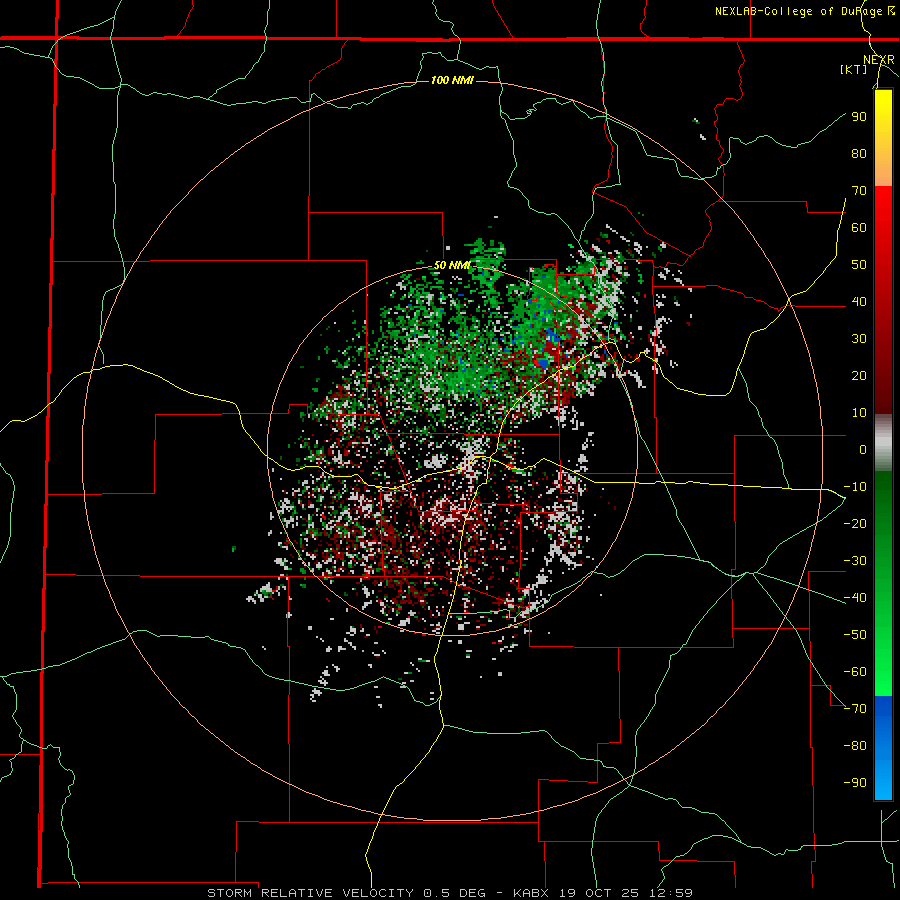Click the 100 NMI range ring label
Viewport: 900px width, 900px height.
[x=452, y=80]
